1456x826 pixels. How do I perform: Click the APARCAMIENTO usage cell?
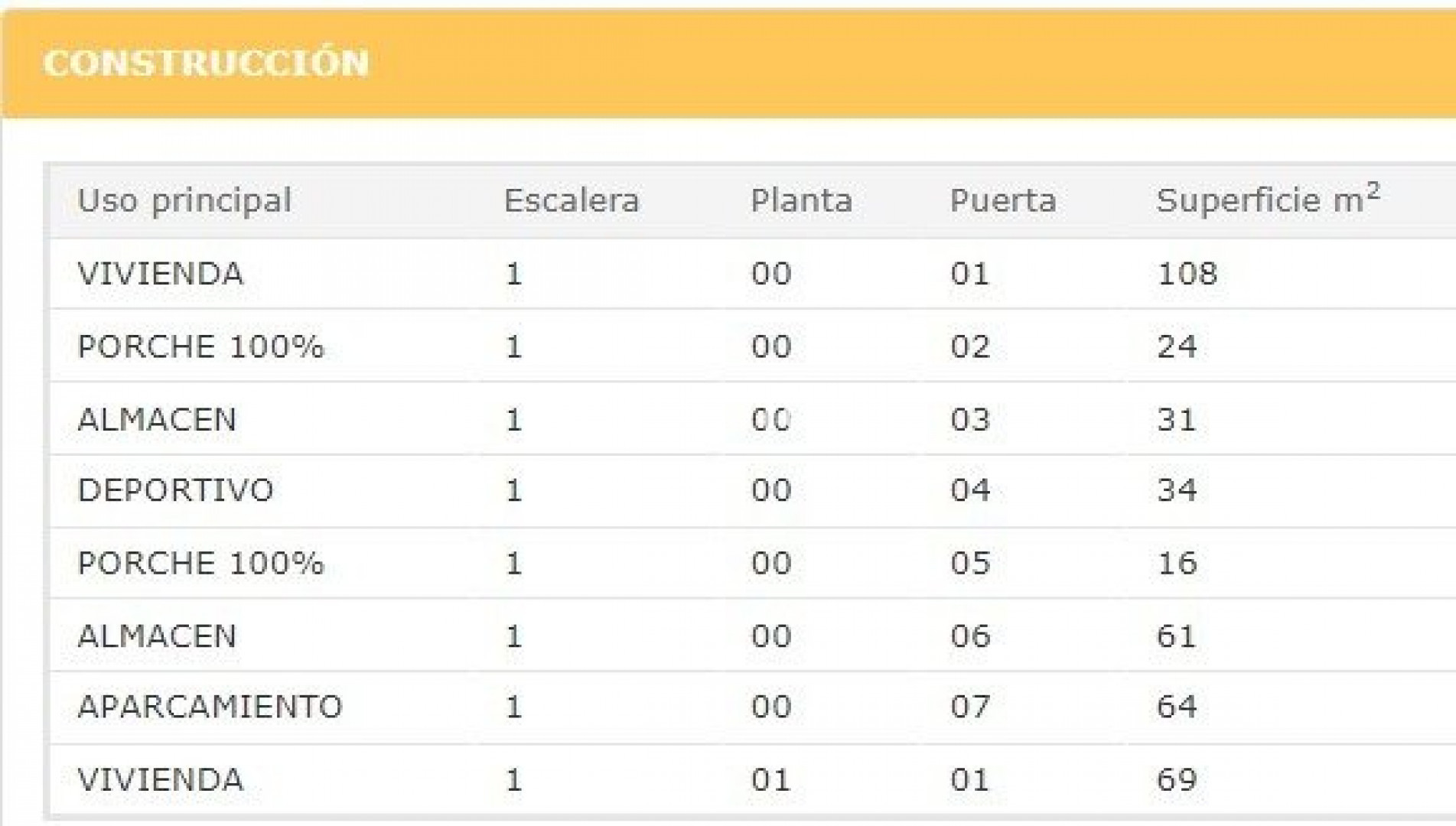pyautogui.click(x=210, y=707)
